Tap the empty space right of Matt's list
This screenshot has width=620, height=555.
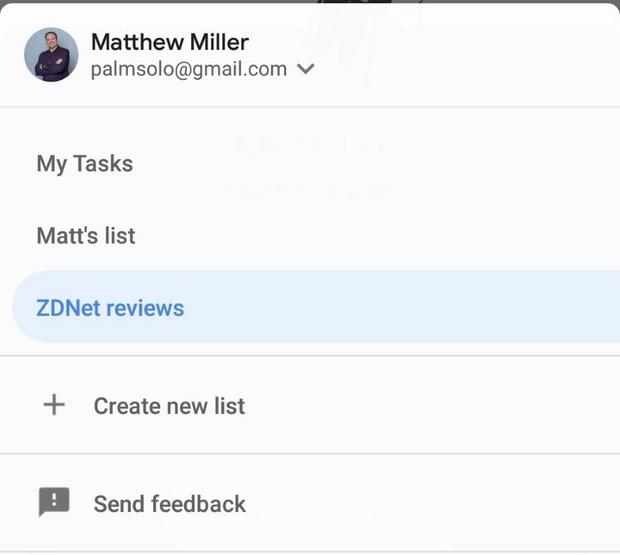coord(400,236)
